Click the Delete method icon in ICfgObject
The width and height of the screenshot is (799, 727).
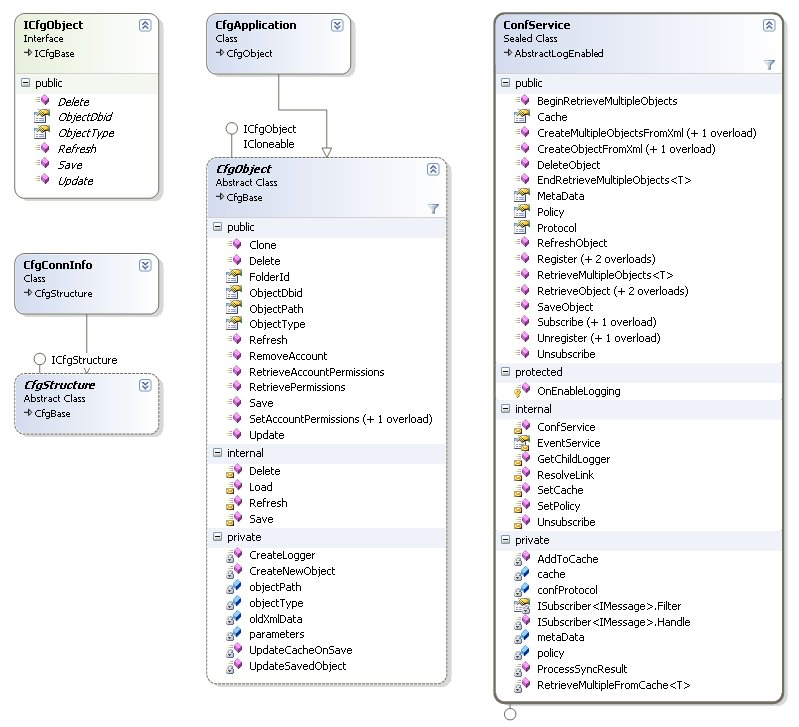[x=43, y=101]
